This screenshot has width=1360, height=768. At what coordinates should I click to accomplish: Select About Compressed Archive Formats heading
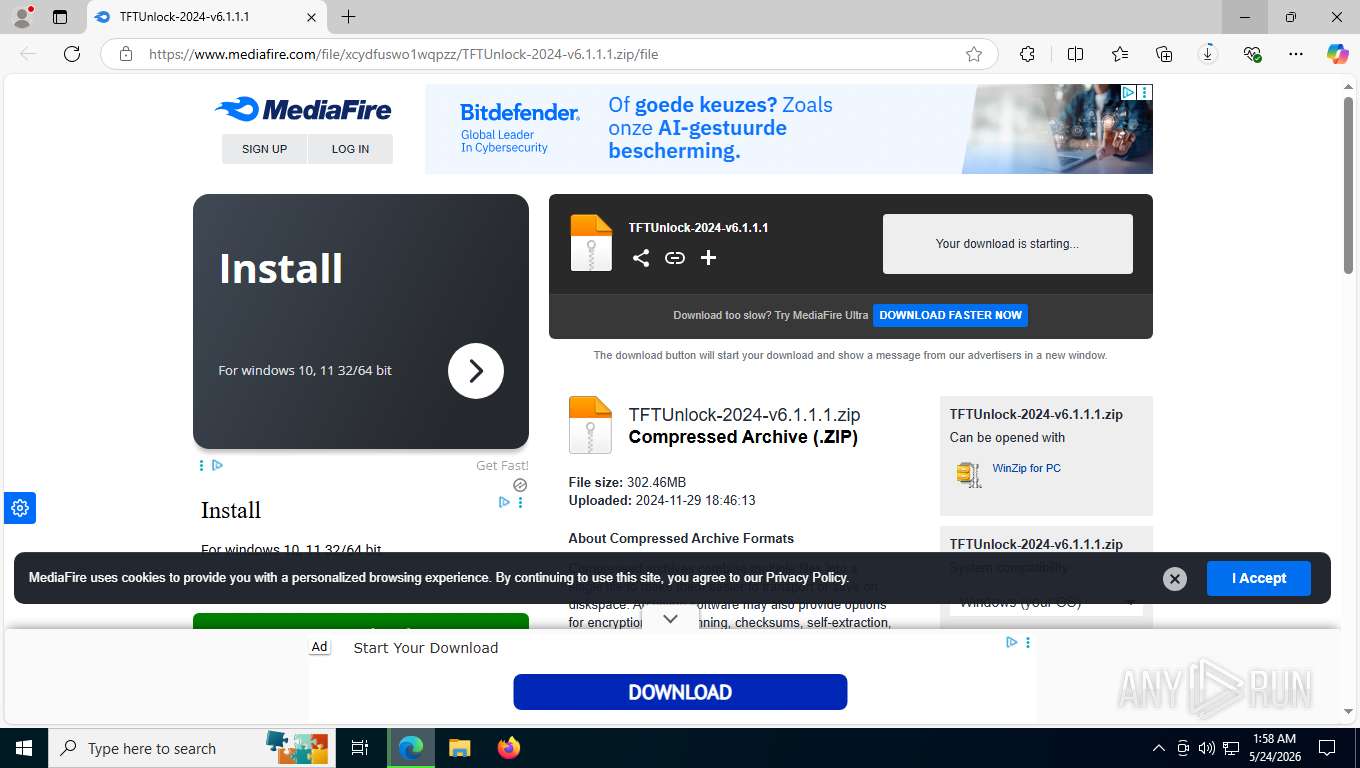pos(681,538)
